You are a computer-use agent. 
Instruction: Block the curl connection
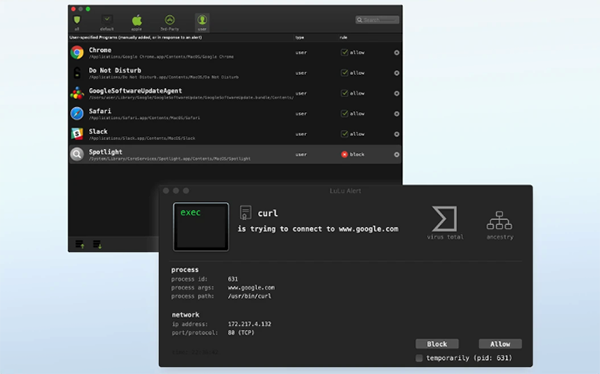(437, 344)
